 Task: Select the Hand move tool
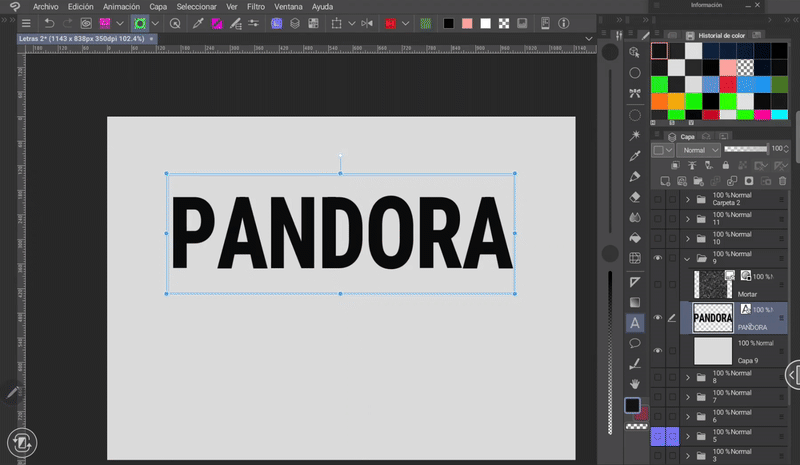634,383
